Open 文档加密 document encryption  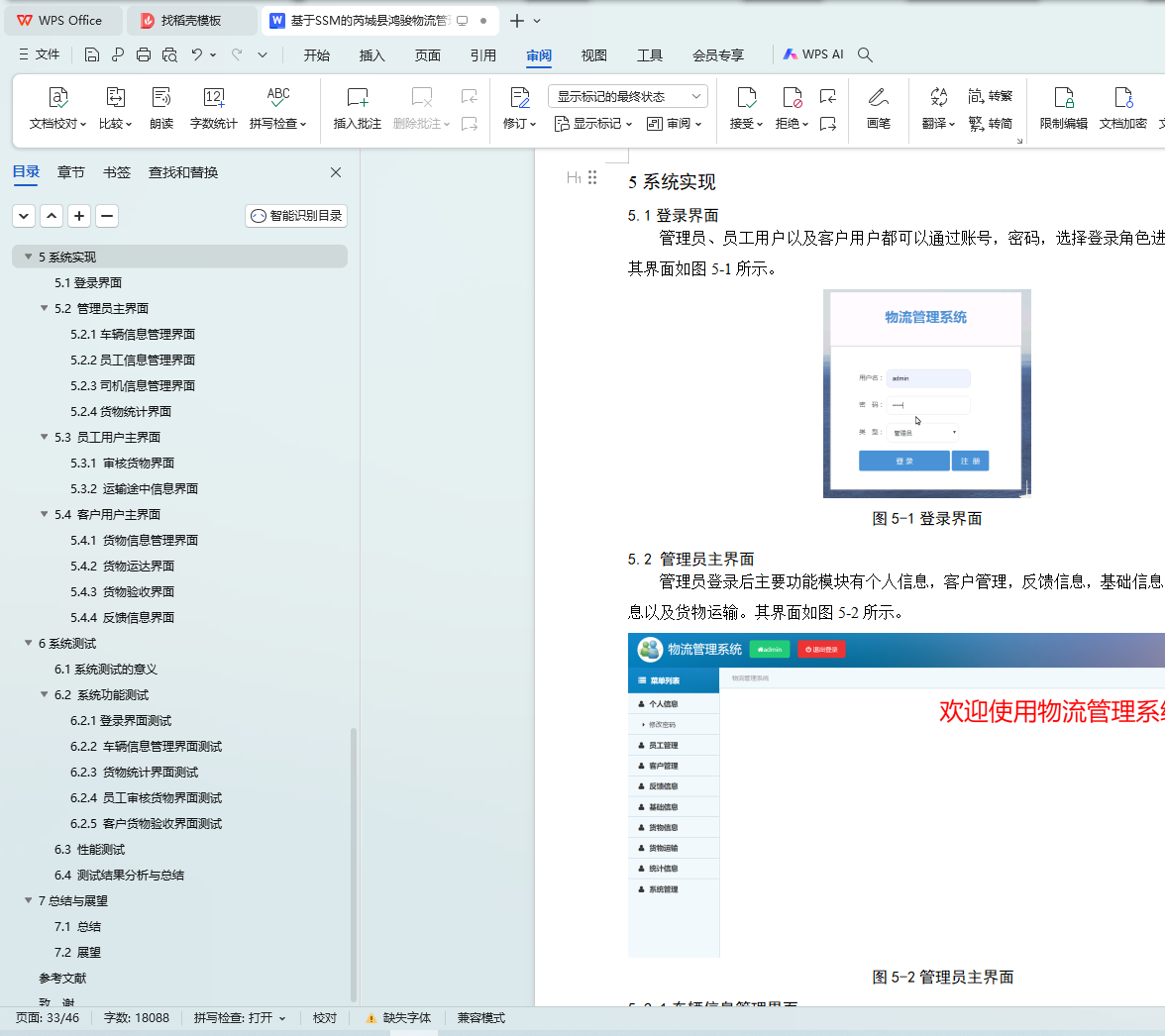coord(1122,108)
